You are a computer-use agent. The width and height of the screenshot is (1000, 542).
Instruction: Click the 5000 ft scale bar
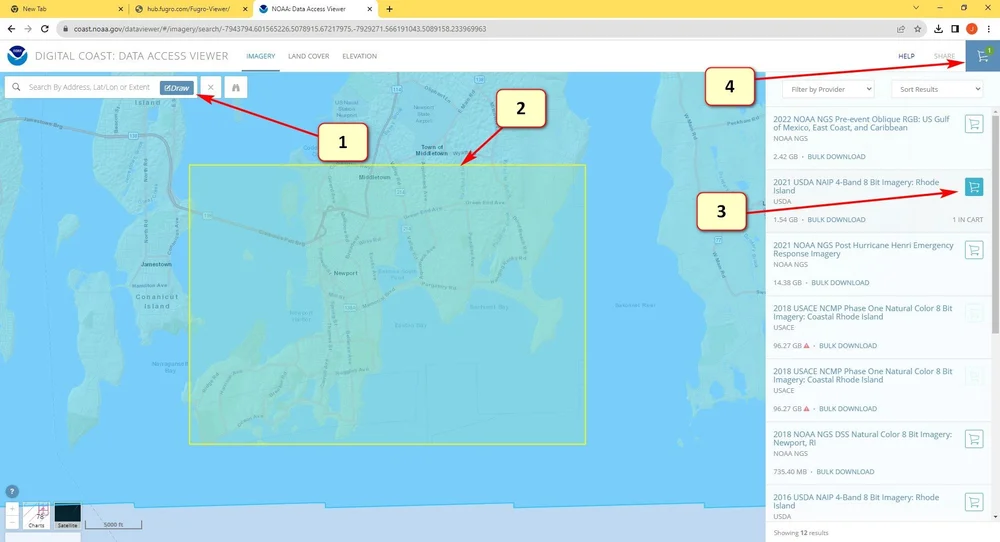click(x=114, y=524)
